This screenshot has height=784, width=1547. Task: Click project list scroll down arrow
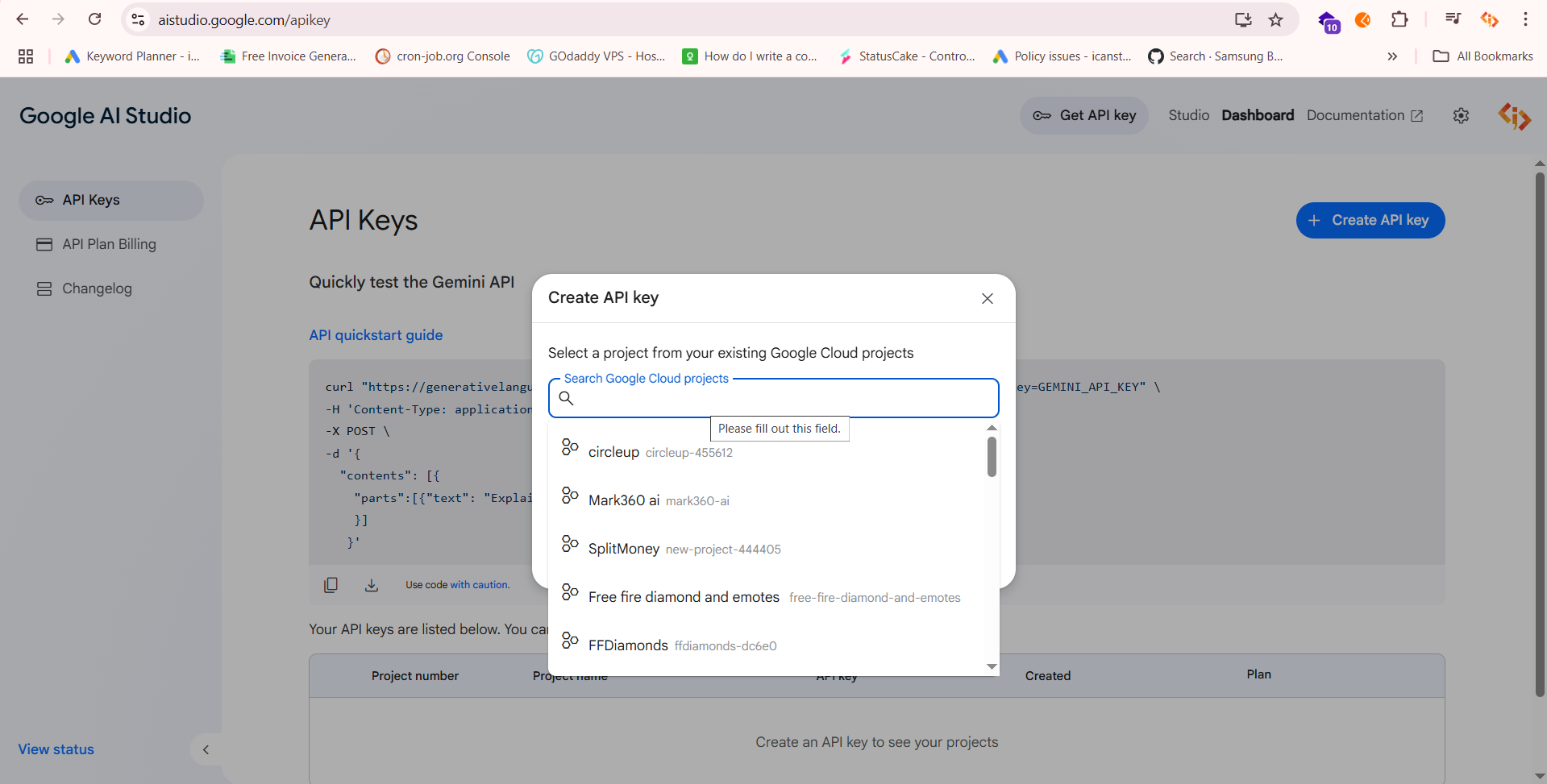992,666
